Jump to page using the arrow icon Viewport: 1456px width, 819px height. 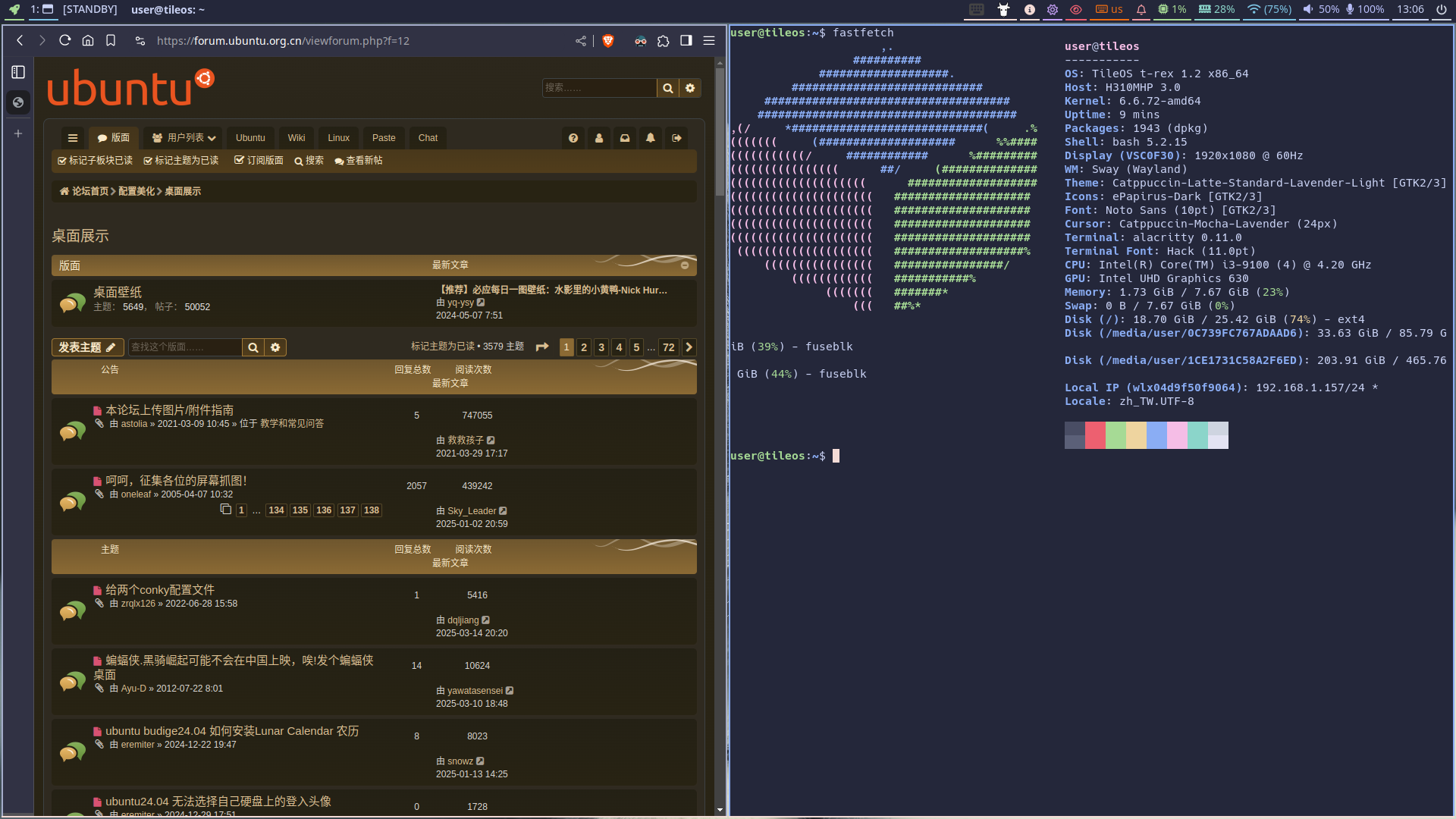(x=542, y=347)
